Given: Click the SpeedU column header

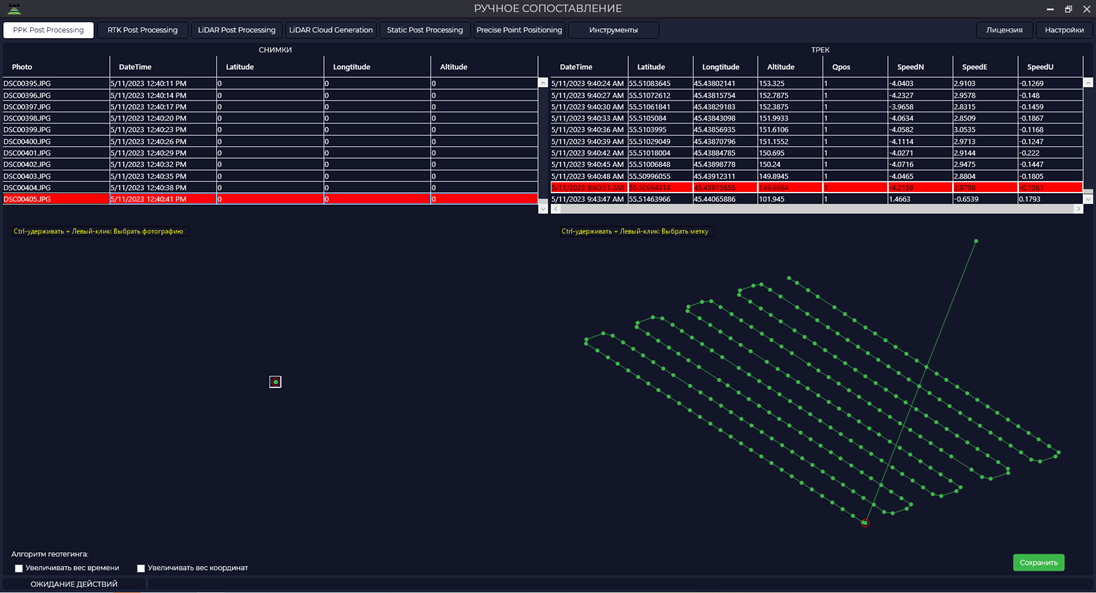Looking at the screenshot, I should pyautogui.click(x=1051, y=67).
